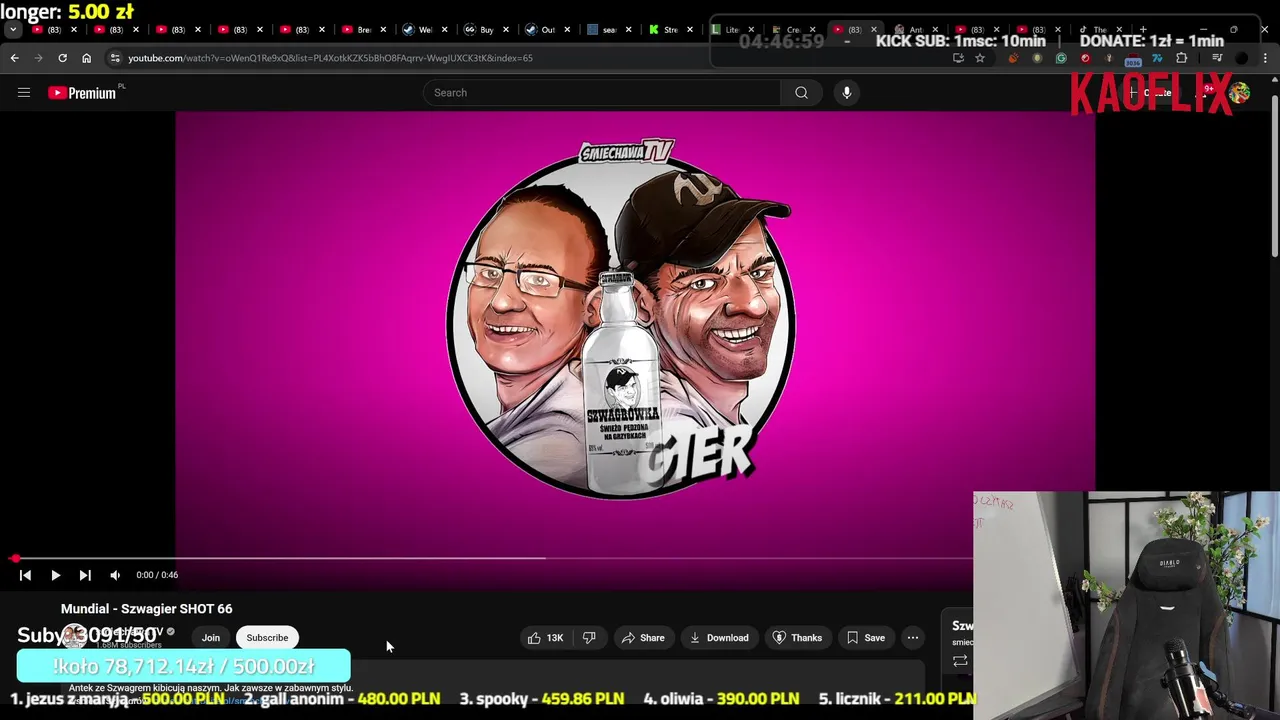Save video to a playlist
1280x720 pixels.
pos(865,638)
